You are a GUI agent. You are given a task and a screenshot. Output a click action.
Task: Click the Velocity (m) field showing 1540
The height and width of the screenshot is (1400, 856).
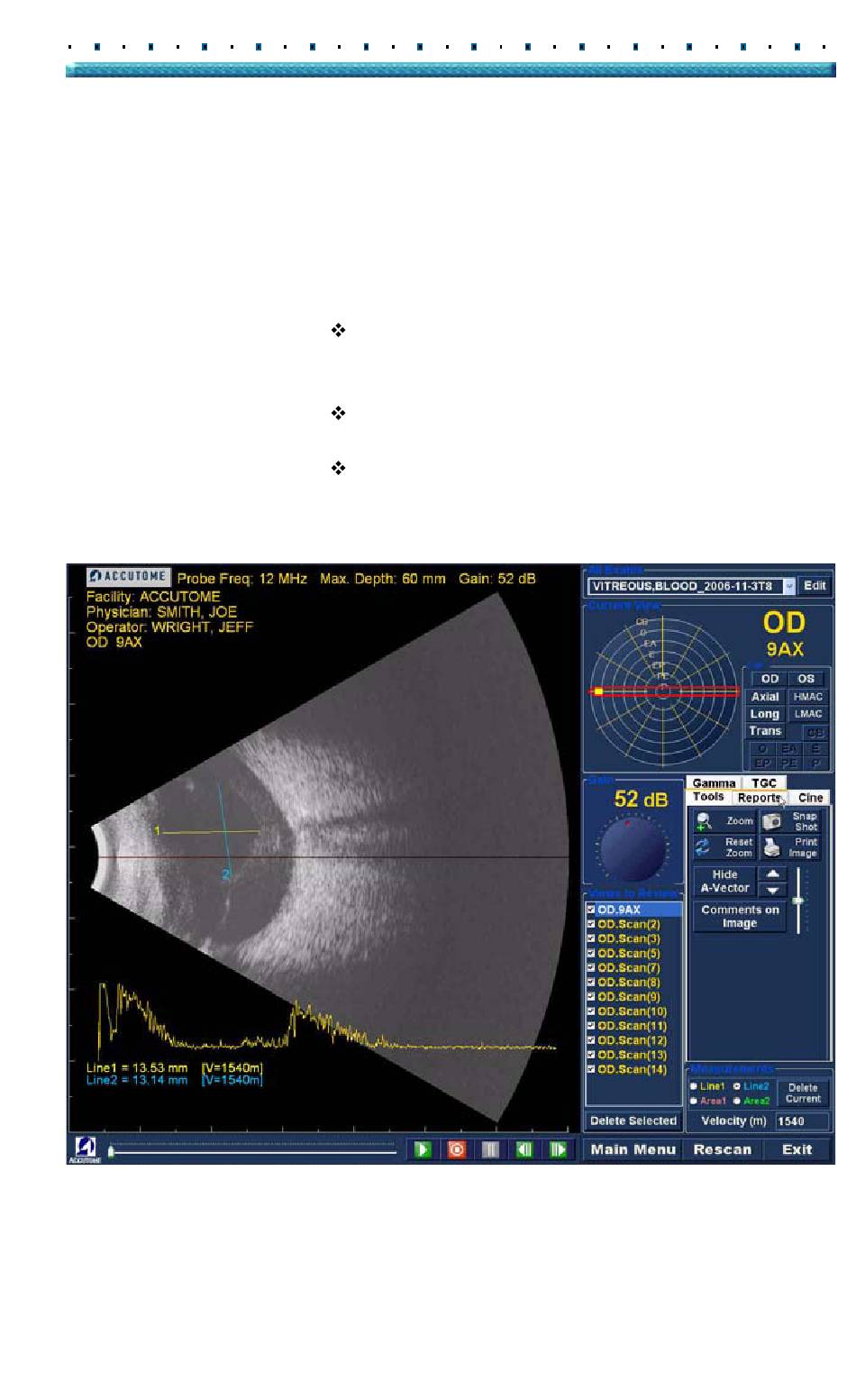[x=802, y=1121]
